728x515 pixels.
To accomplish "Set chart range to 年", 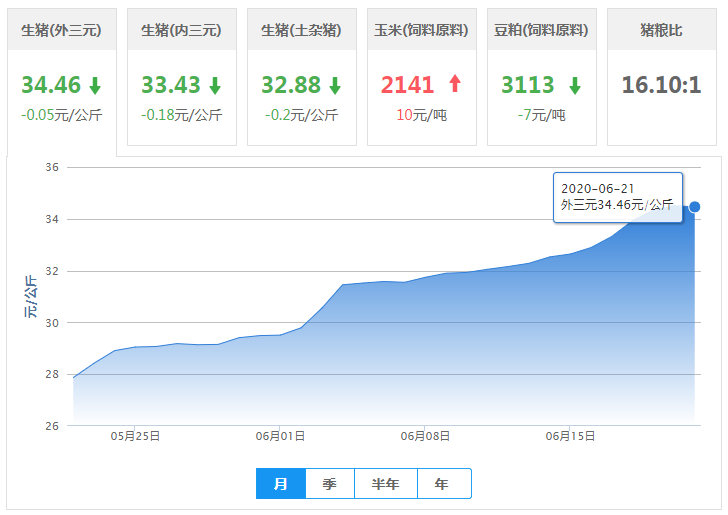I will click(442, 484).
